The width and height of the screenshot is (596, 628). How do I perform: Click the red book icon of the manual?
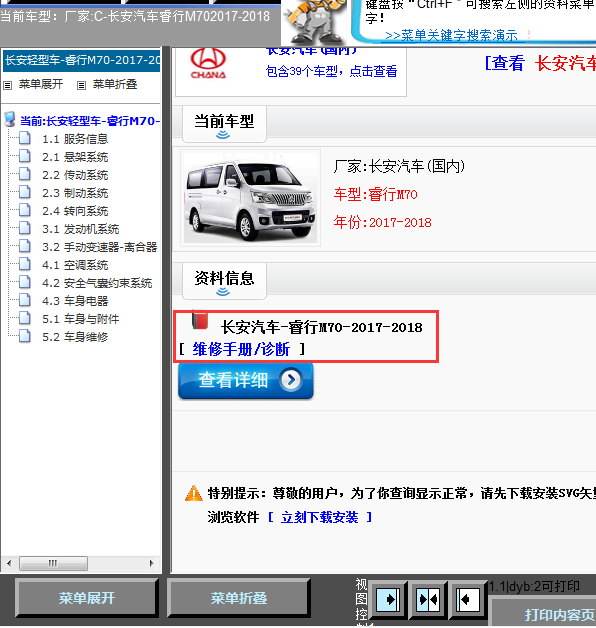click(199, 320)
